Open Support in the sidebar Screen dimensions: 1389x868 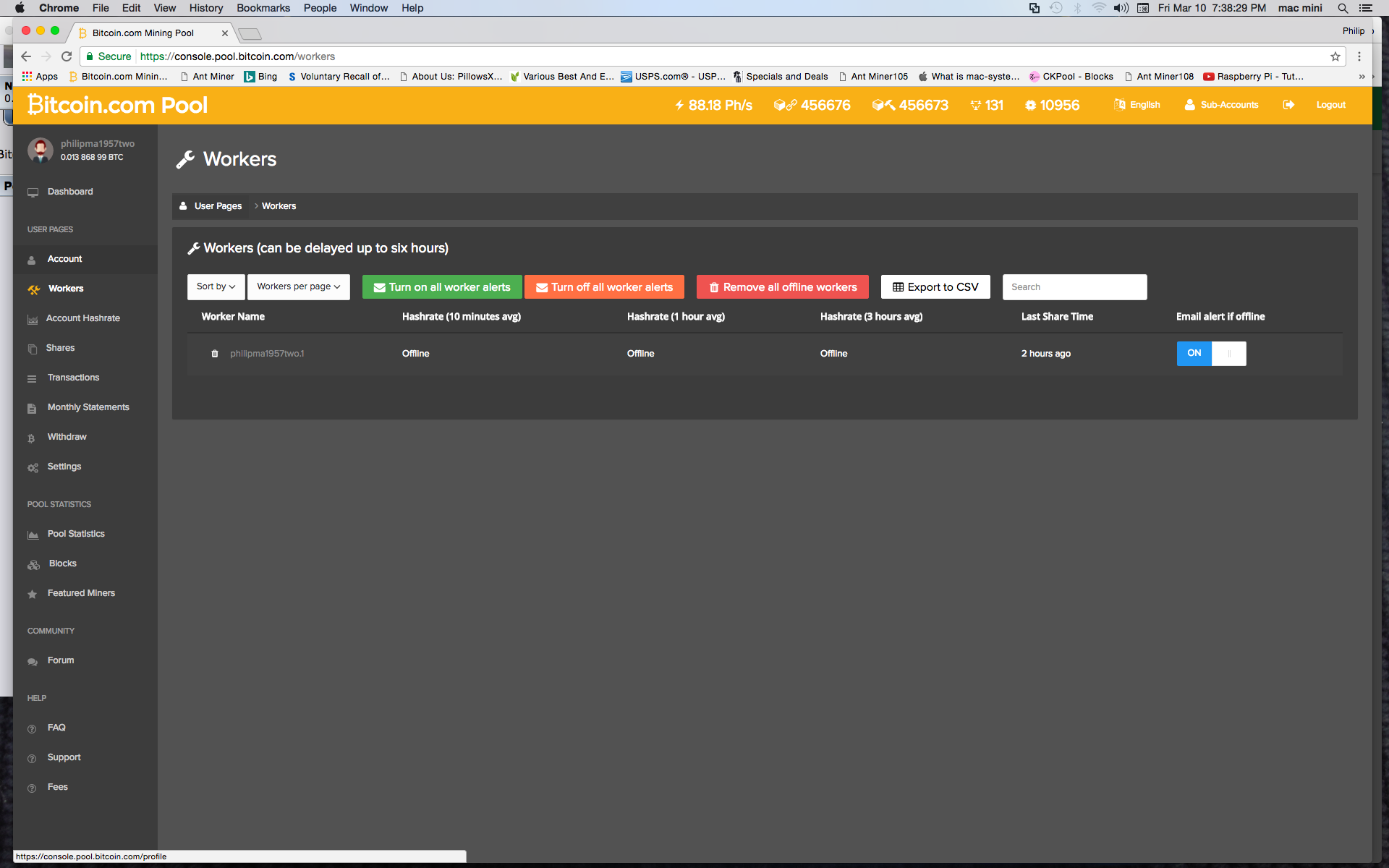coord(64,757)
